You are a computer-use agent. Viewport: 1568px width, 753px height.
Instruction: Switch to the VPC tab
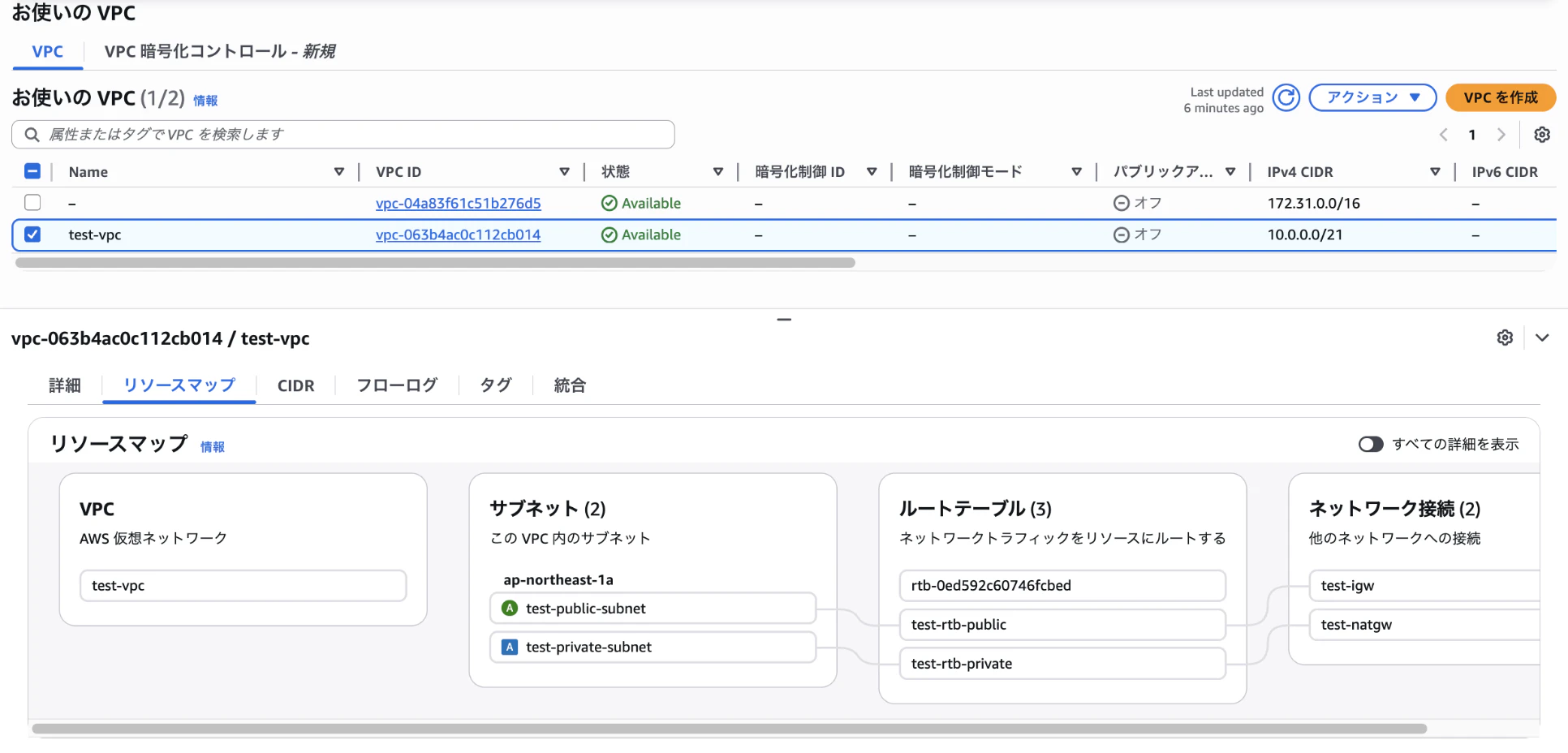tap(48, 51)
